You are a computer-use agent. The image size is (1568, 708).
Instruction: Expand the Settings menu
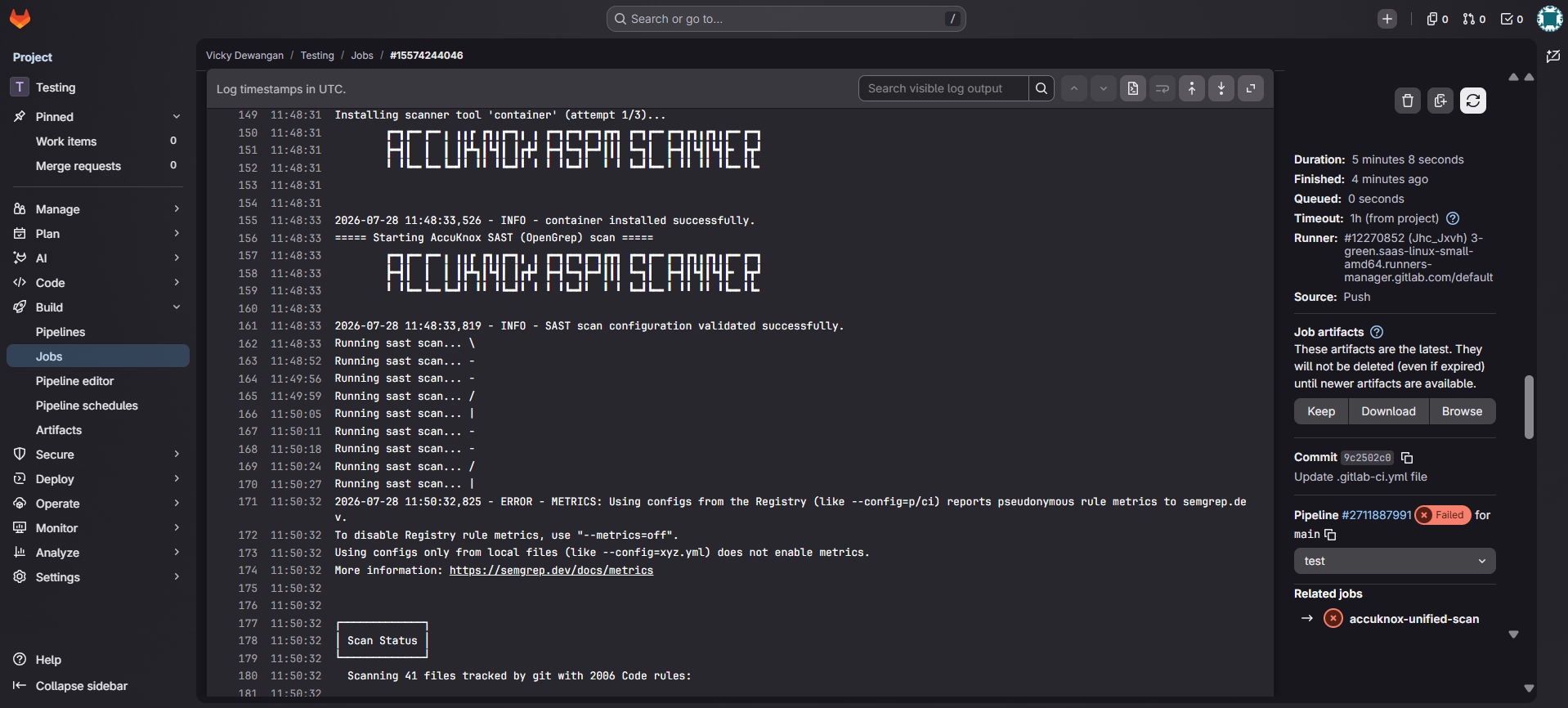coord(98,577)
